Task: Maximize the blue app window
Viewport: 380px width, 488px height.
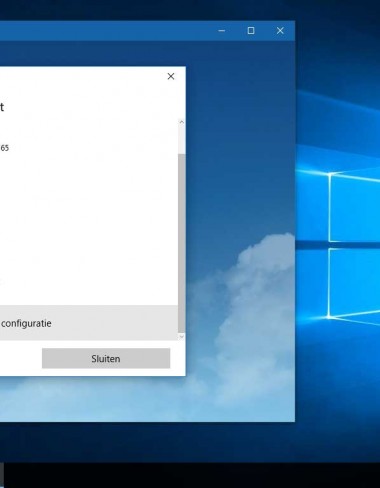Action: click(251, 31)
